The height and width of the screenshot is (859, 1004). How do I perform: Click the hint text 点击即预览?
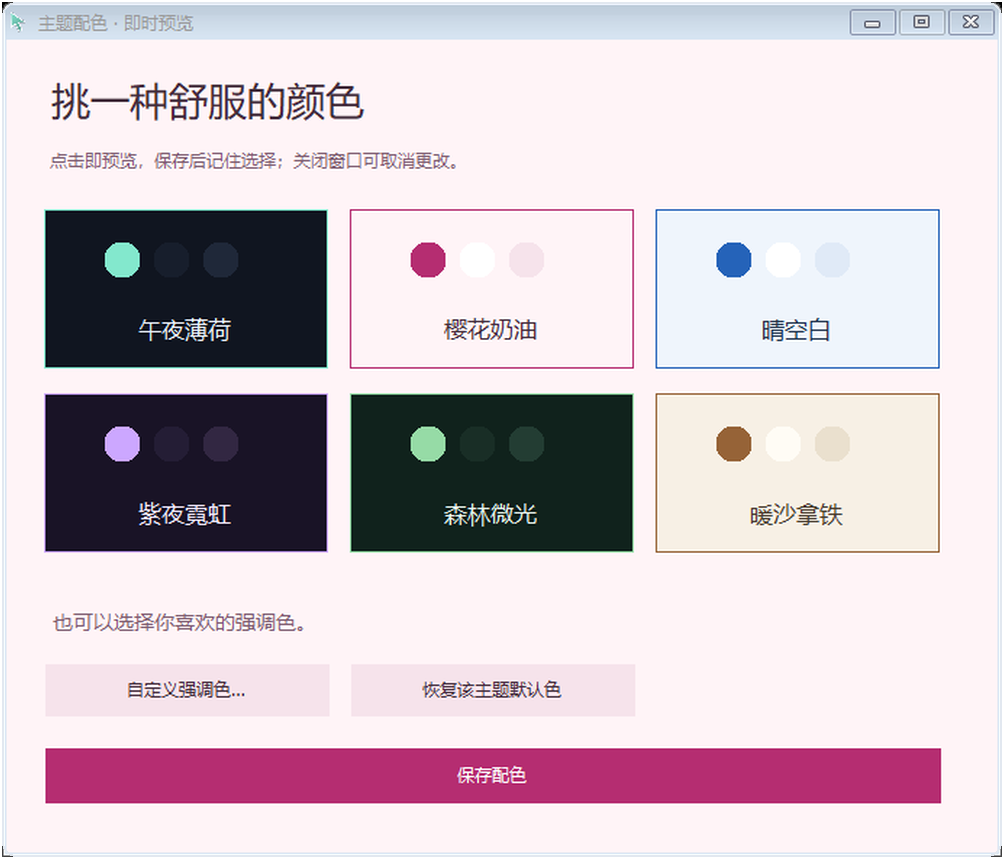pos(93,161)
